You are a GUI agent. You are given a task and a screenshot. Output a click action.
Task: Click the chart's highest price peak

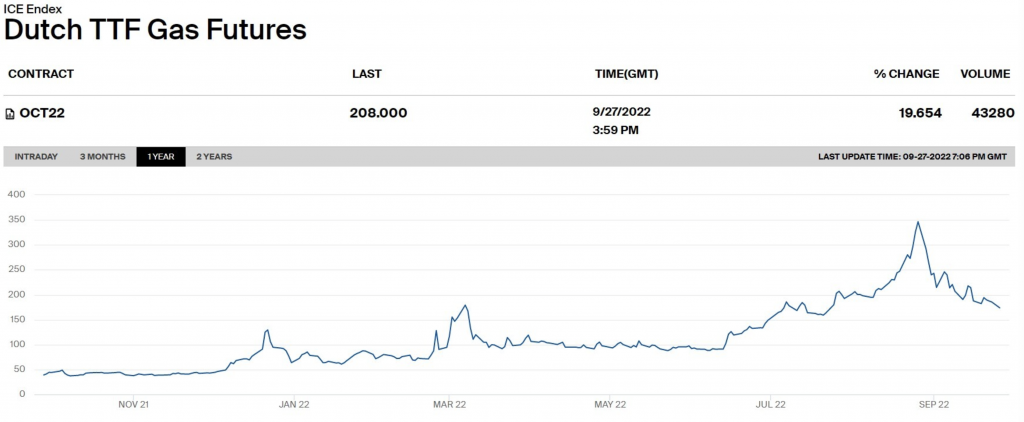[917, 222]
